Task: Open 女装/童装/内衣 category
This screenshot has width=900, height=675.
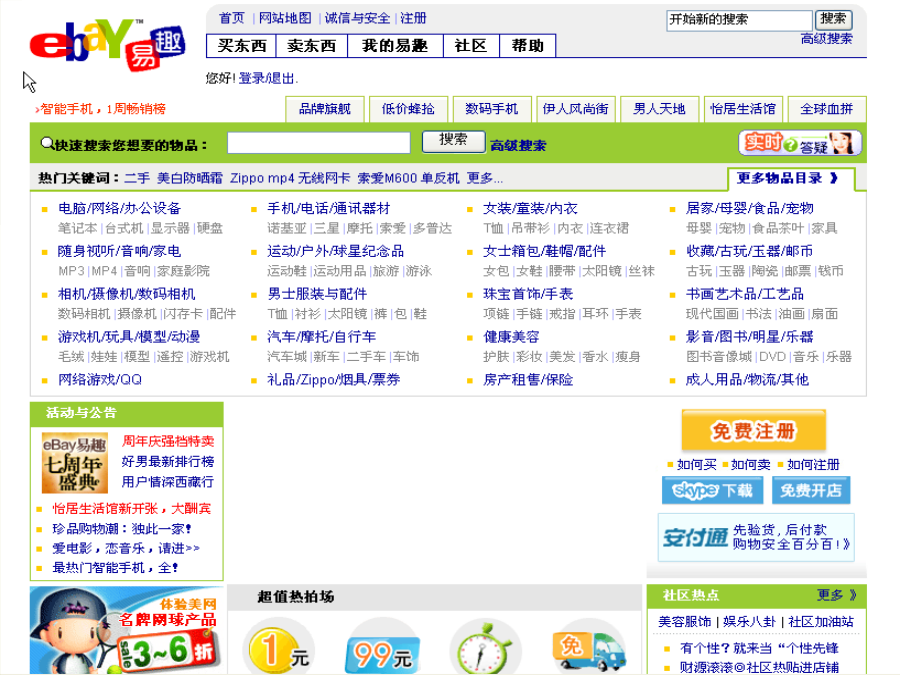Action: tap(530, 208)
